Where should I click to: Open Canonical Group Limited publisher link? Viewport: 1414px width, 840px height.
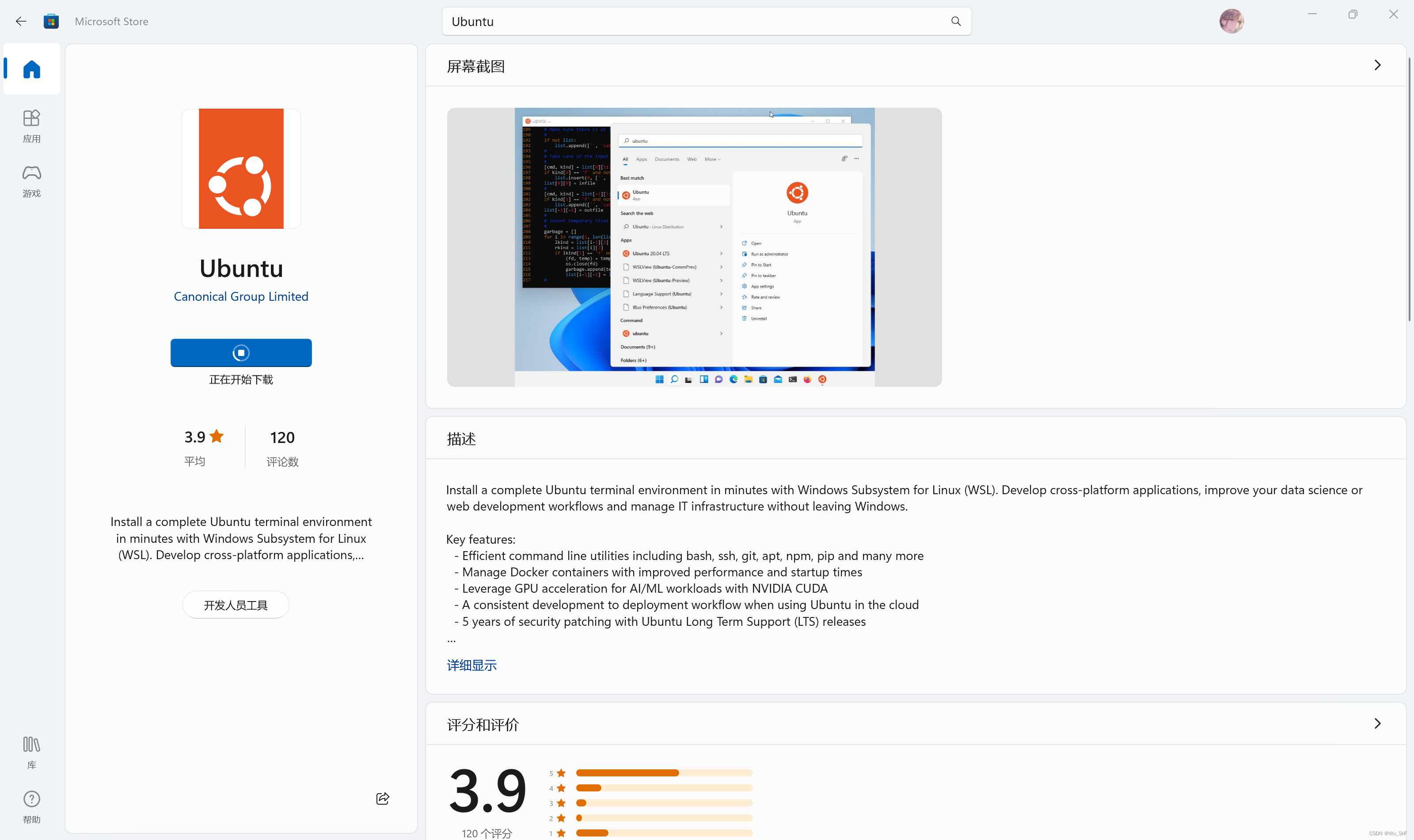pyautogui.click(x=241, y=297)
